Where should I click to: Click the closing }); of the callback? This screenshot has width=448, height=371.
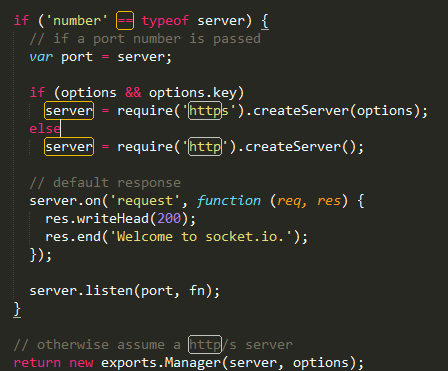[x=41, y=255]
